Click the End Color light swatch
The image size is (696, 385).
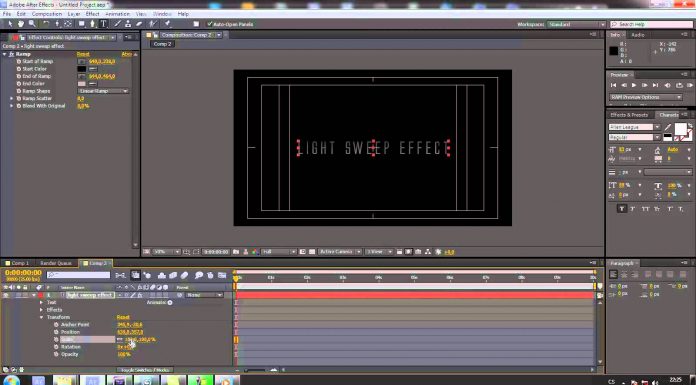tap(82, 83)
